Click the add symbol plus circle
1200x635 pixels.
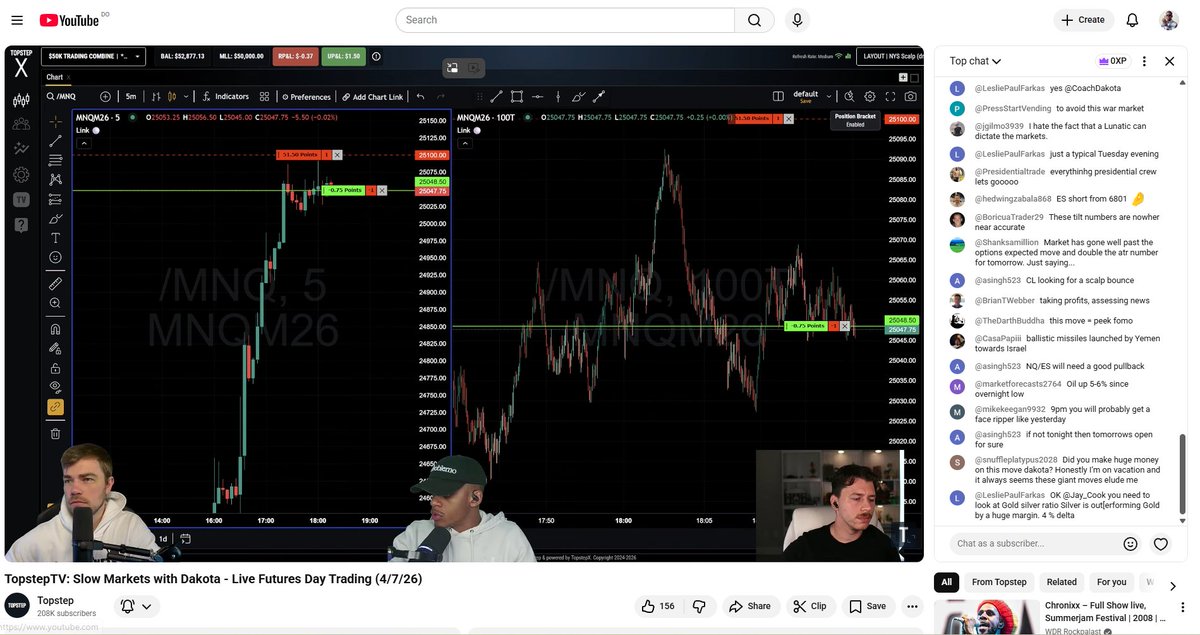point(105,97)
